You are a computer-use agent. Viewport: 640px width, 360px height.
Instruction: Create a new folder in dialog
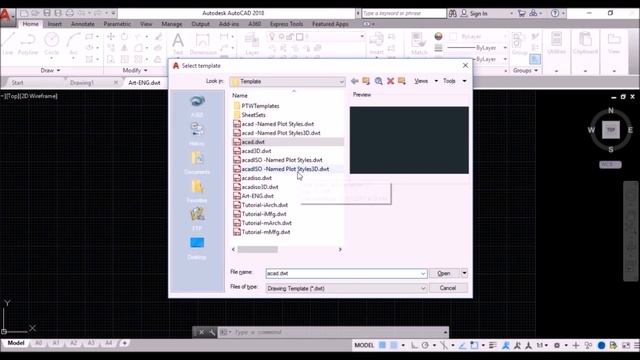[402, 81]
